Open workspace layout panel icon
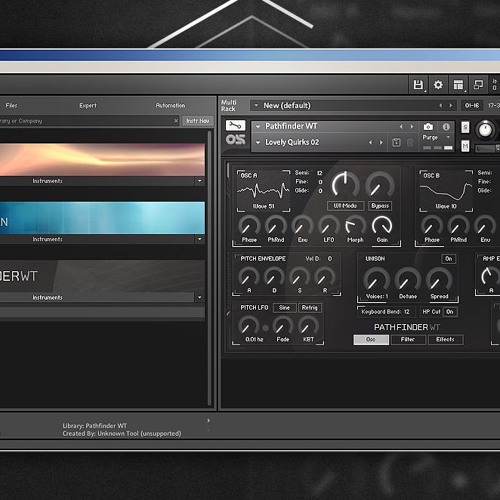This screenshot has height=500, width=500. tap(459, 85)
